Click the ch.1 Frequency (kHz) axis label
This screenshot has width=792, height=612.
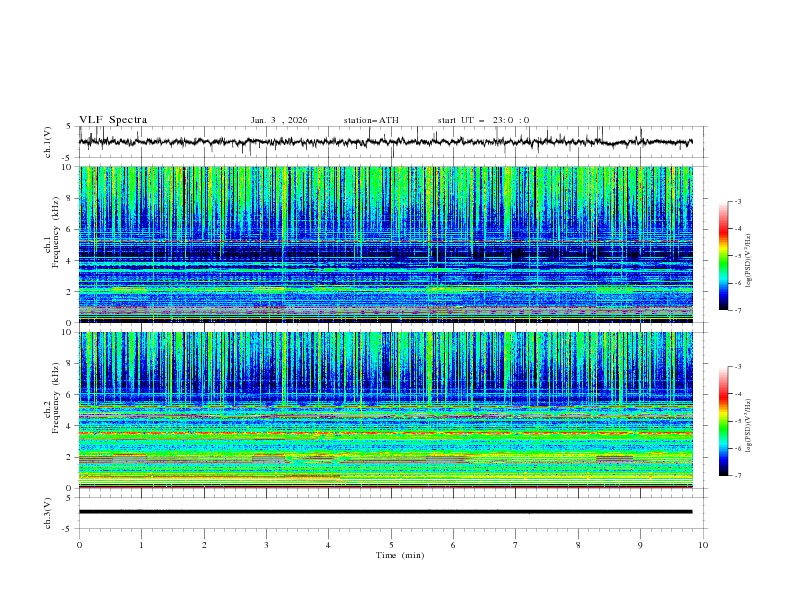[x=51, y=233]
